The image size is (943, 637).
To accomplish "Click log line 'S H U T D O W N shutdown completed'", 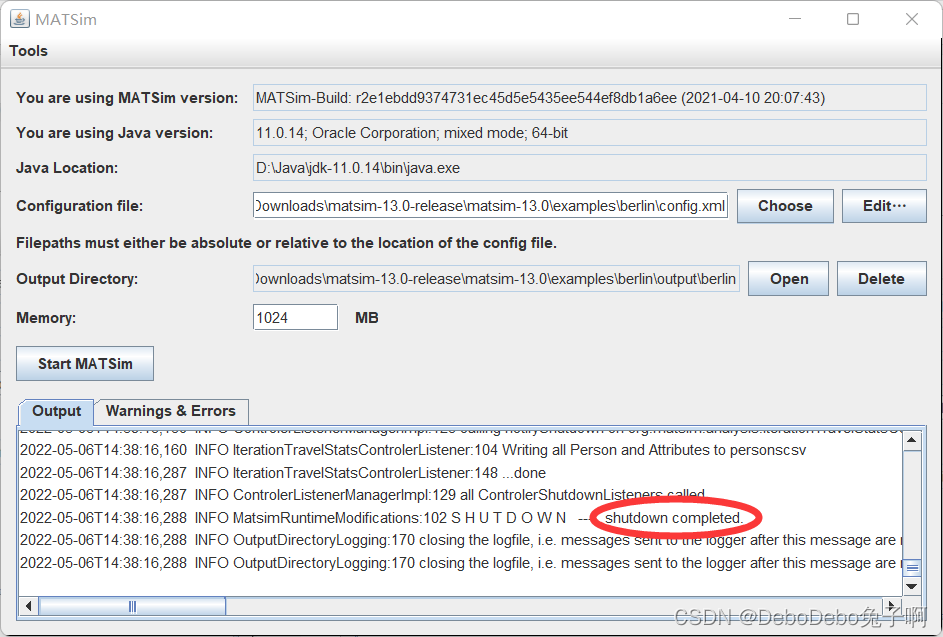I will coord(382,518).
